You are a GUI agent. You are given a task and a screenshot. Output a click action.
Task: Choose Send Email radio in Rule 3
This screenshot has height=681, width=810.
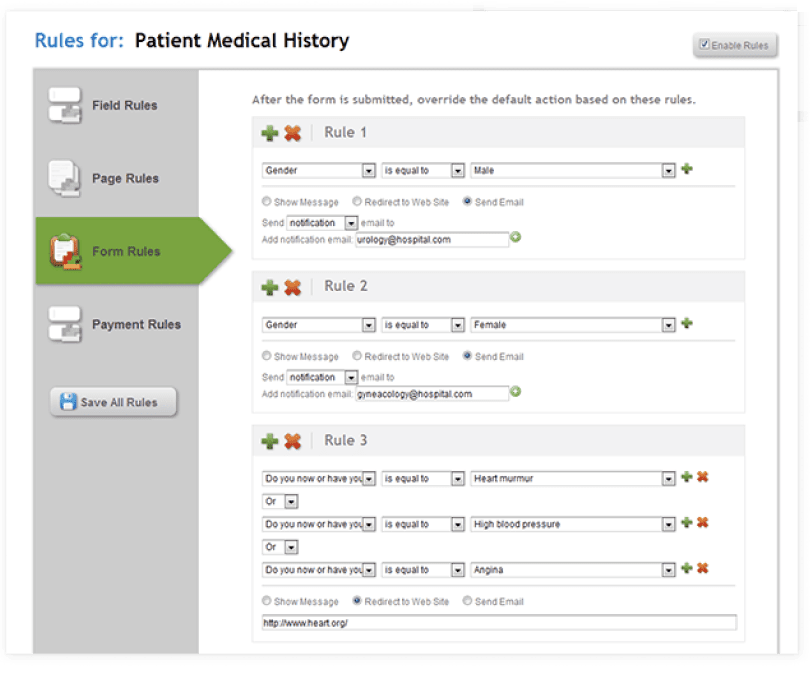pyautogui.click(x=467, y=600)
